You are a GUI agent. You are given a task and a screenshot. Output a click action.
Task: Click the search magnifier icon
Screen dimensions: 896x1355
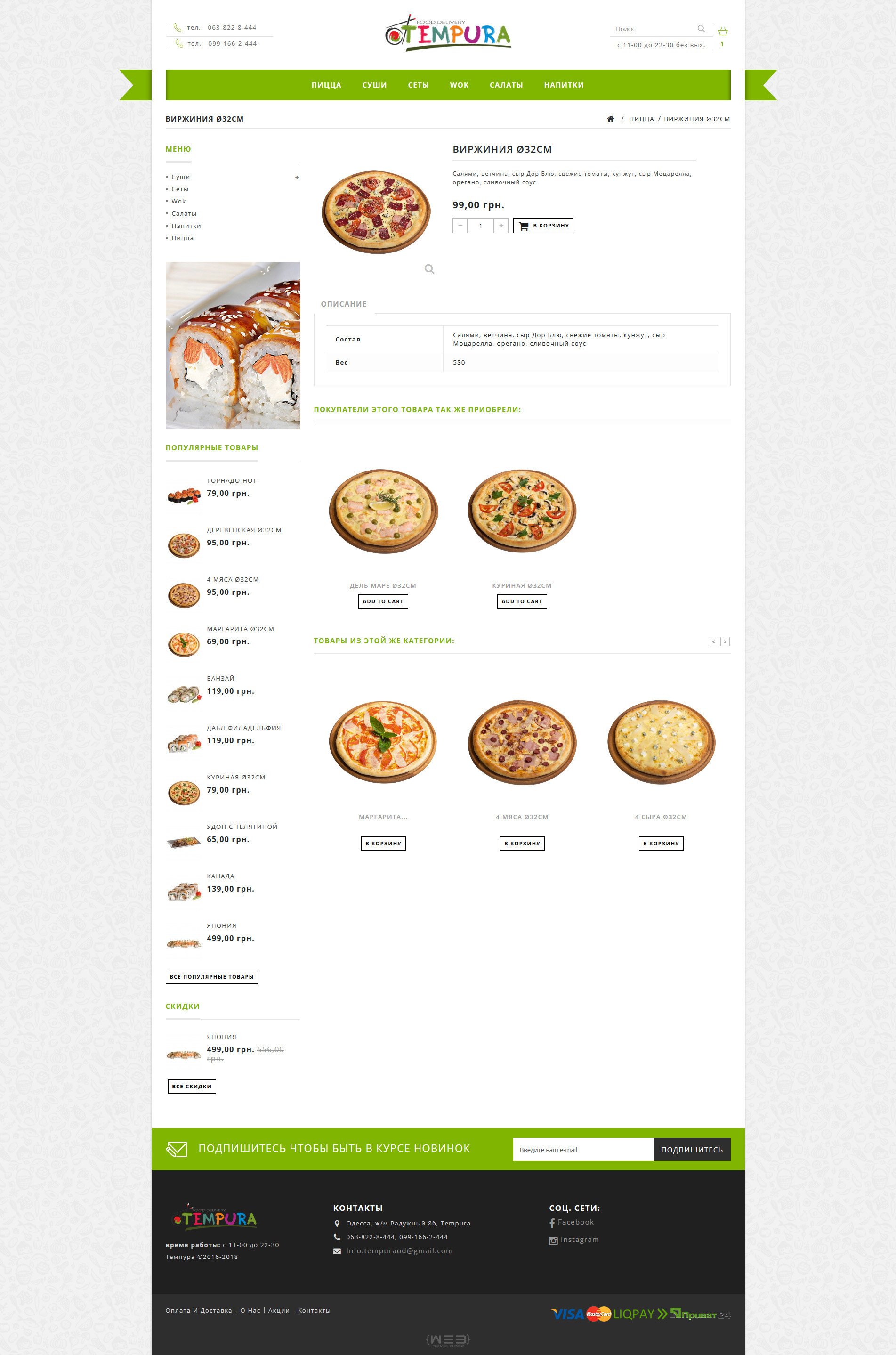pyautogui.click(x=701, y=29)
